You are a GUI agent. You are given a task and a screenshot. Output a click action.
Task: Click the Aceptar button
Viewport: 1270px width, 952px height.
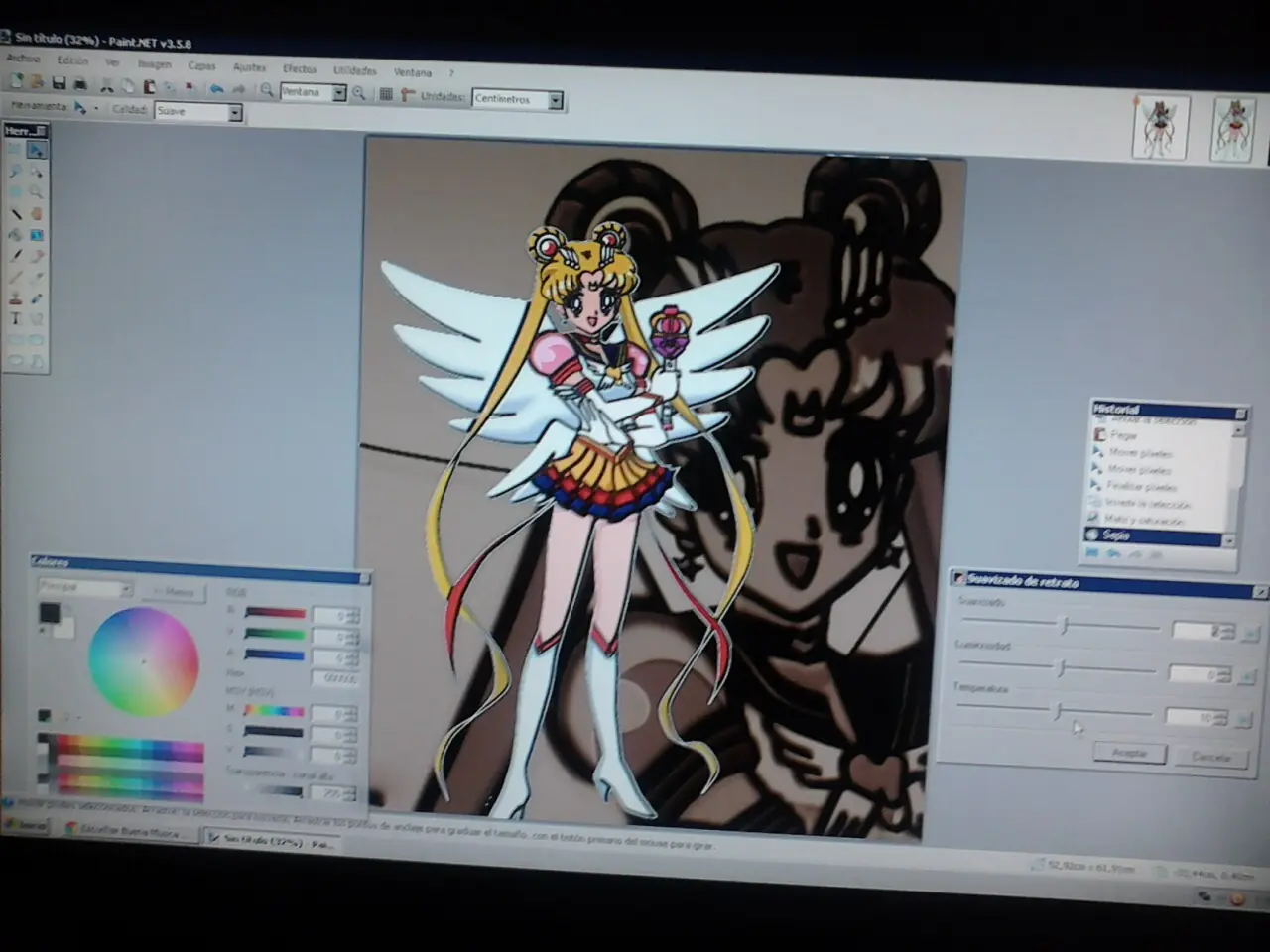click(x=1129, y=753)
